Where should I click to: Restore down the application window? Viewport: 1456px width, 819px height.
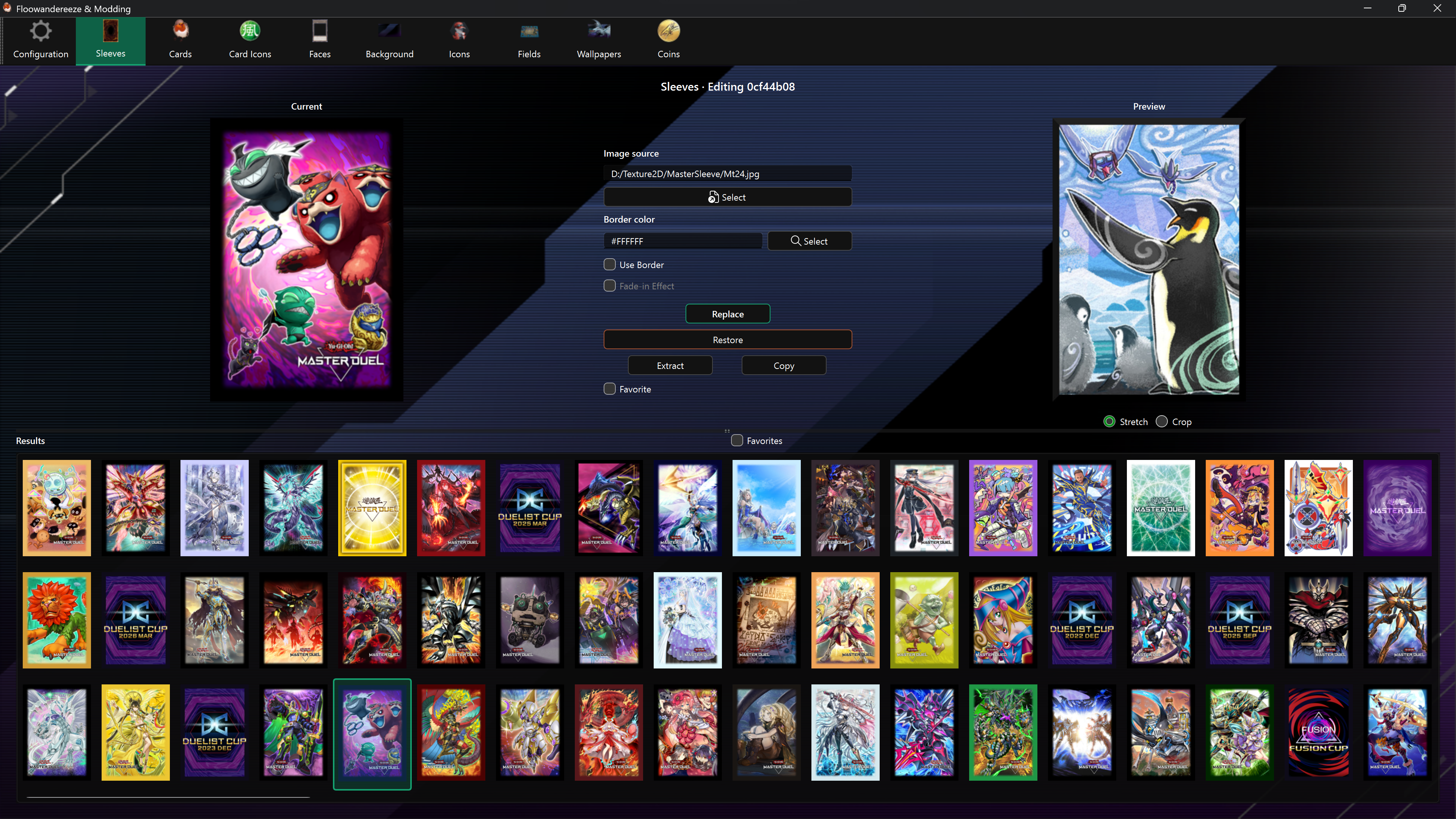pos(1402,8)
